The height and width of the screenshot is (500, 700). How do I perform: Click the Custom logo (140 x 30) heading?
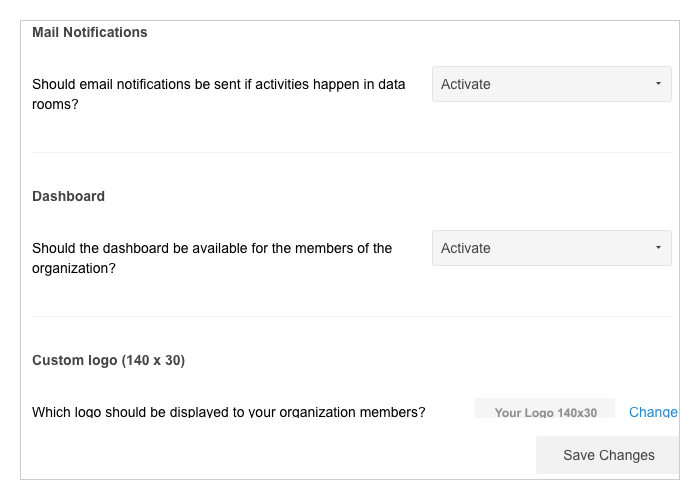pyautogui.click(x=108, y=360)
